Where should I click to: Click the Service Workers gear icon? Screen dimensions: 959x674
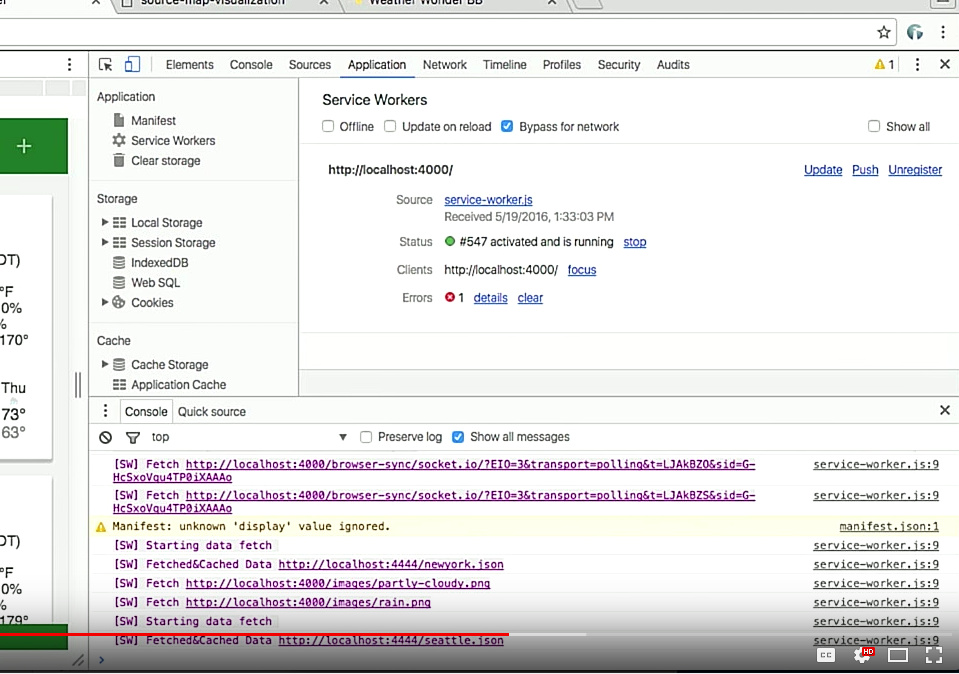[119, 140]
